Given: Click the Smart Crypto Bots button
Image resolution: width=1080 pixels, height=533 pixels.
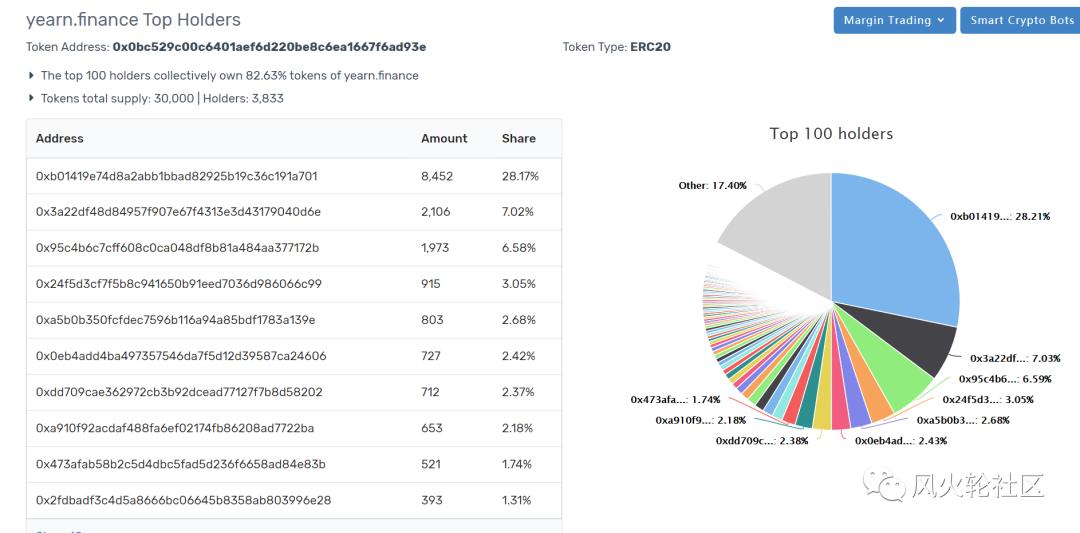Looking at the screenshot, I should click(1019, 21).
